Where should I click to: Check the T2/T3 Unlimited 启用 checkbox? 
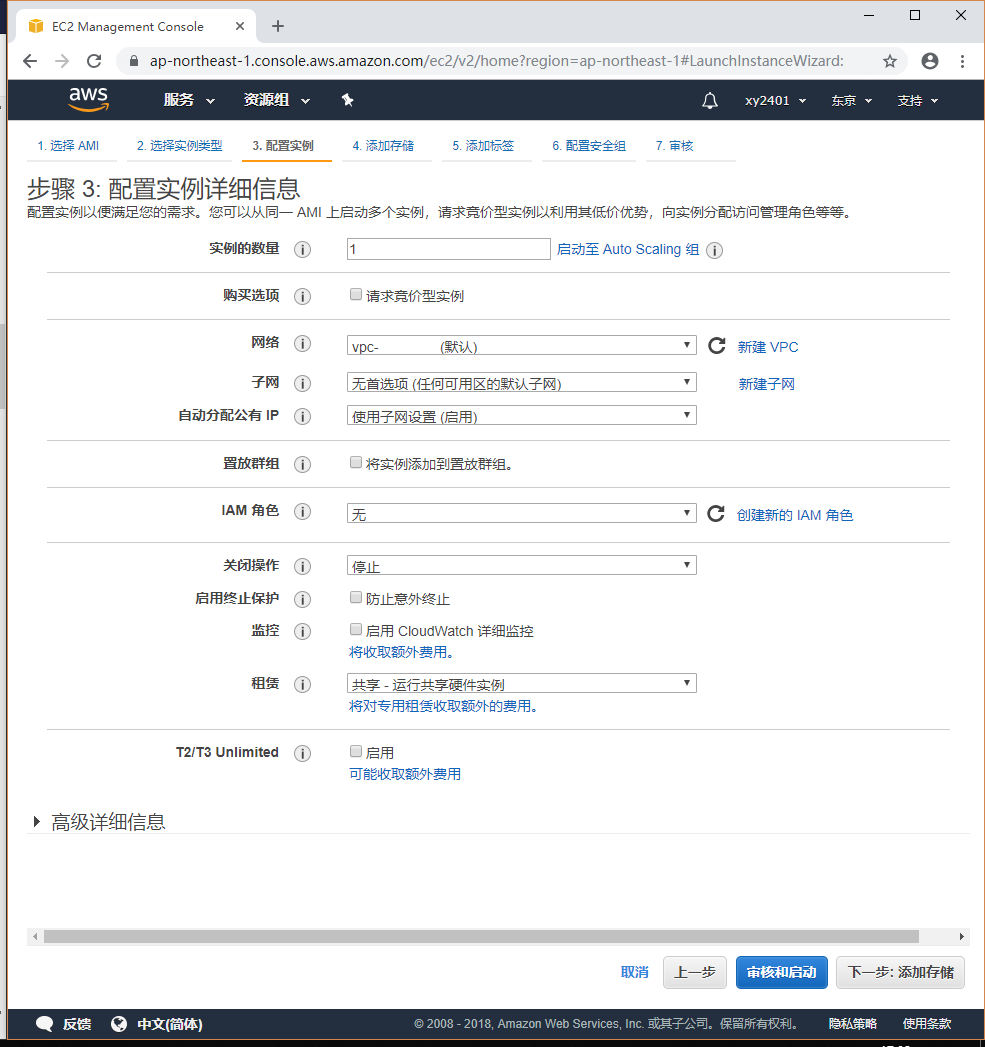click(x=356, y=751)
